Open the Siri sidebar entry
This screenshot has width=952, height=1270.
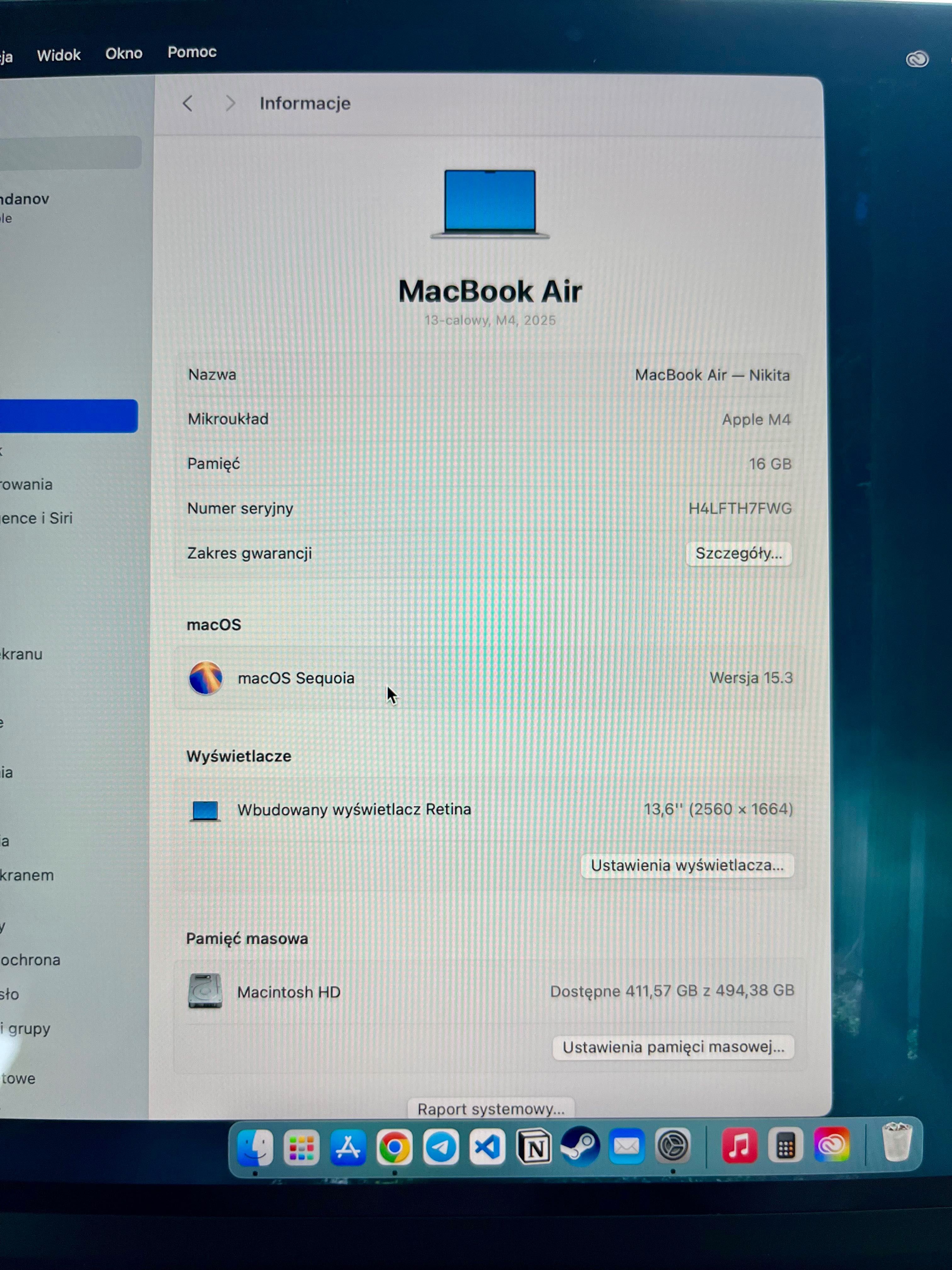tap(36, 518)
